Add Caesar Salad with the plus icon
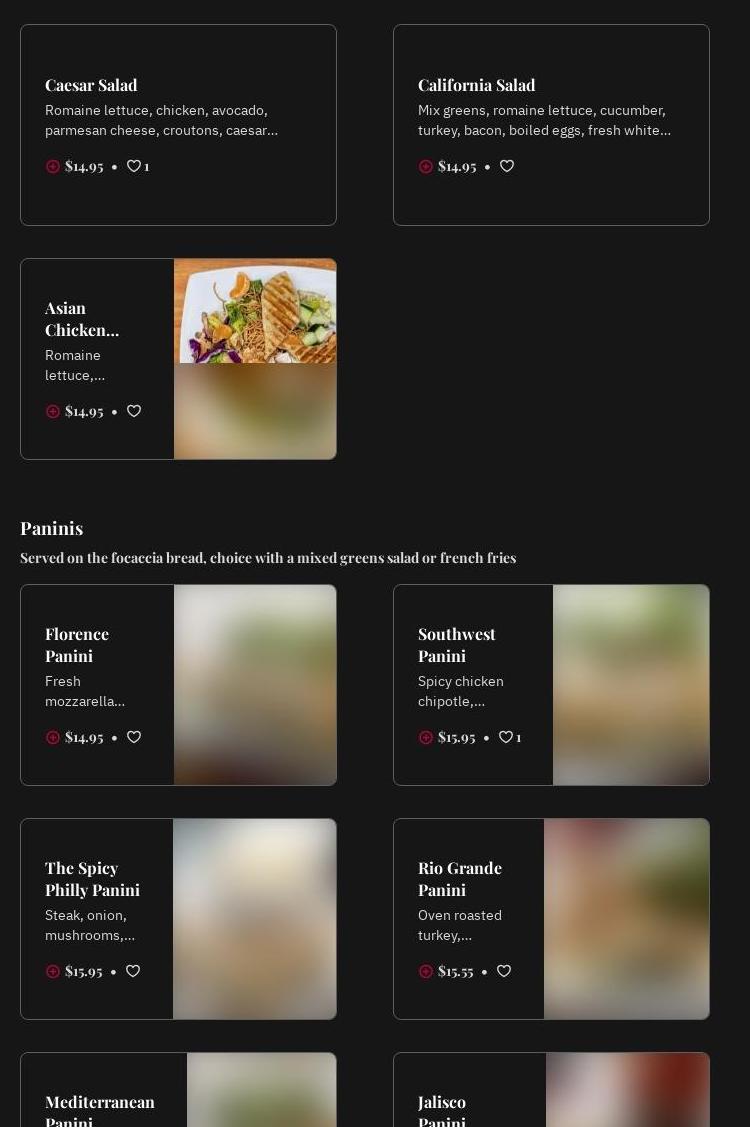This screenshot has height=1127, width=750. point(52,167)
